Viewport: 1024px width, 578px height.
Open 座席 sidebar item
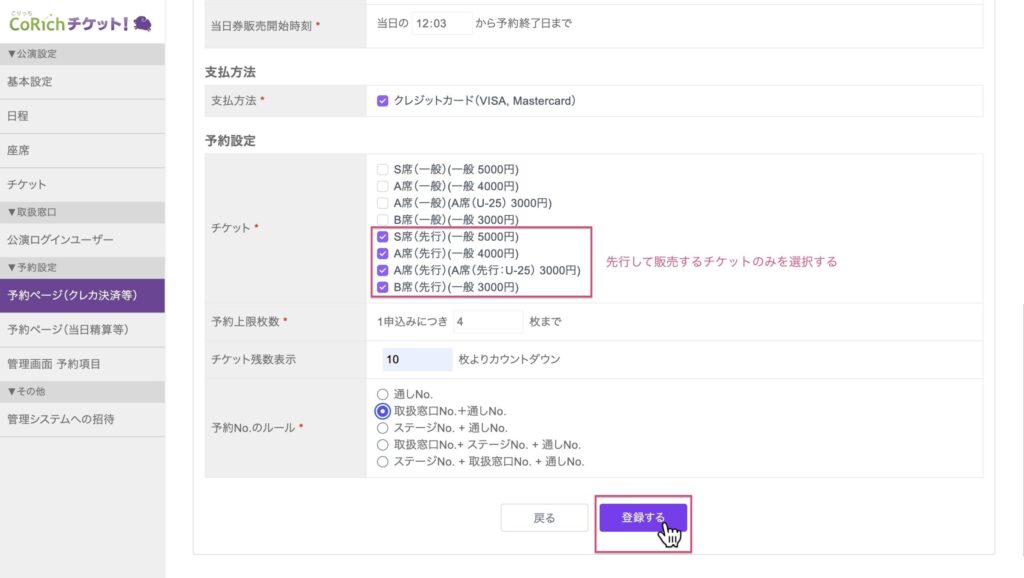(18, 150)
